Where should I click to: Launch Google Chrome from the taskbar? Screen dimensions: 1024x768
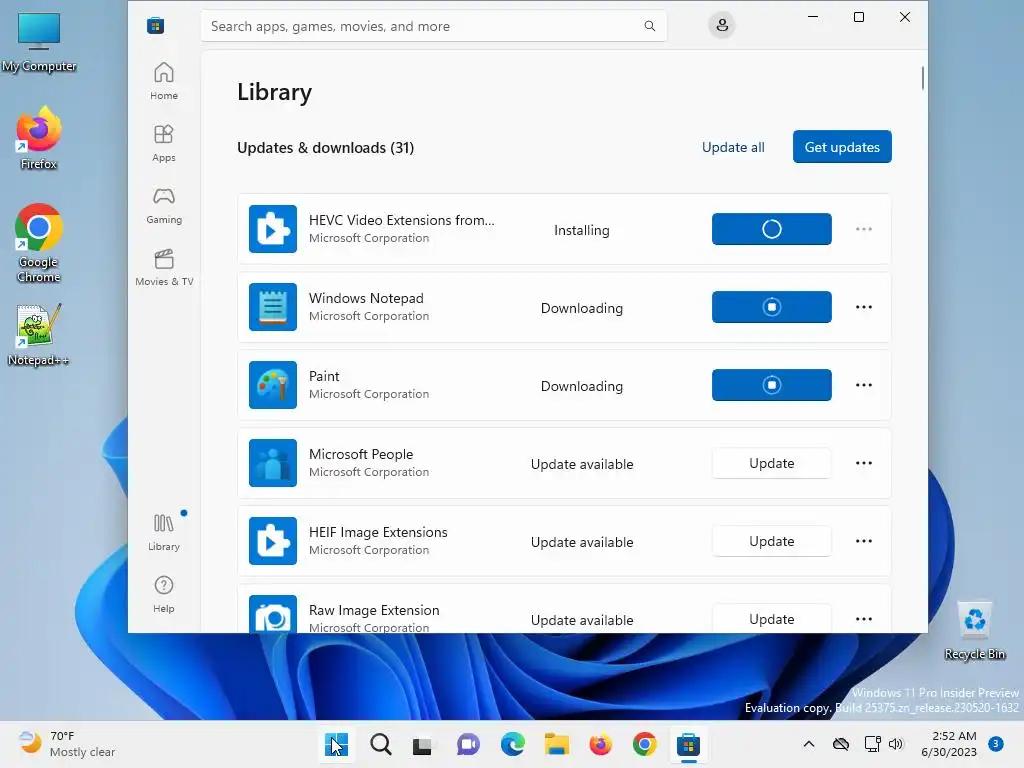point(645,744)
